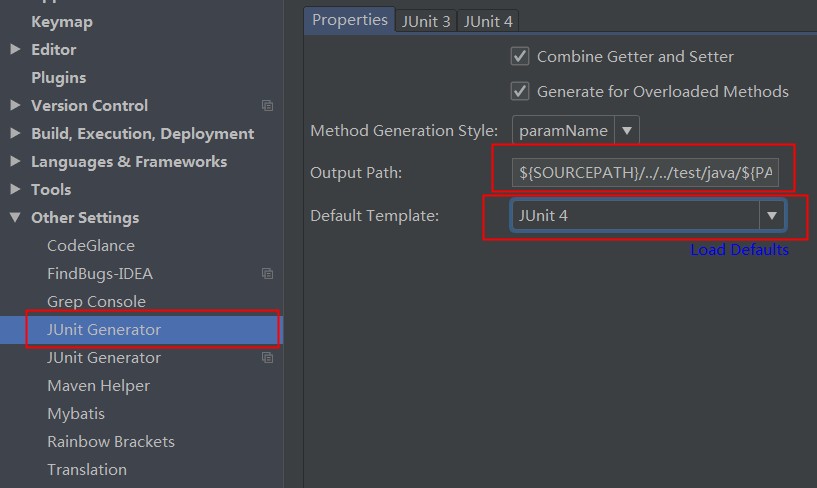Open Keymap settings

coord(62,22)
